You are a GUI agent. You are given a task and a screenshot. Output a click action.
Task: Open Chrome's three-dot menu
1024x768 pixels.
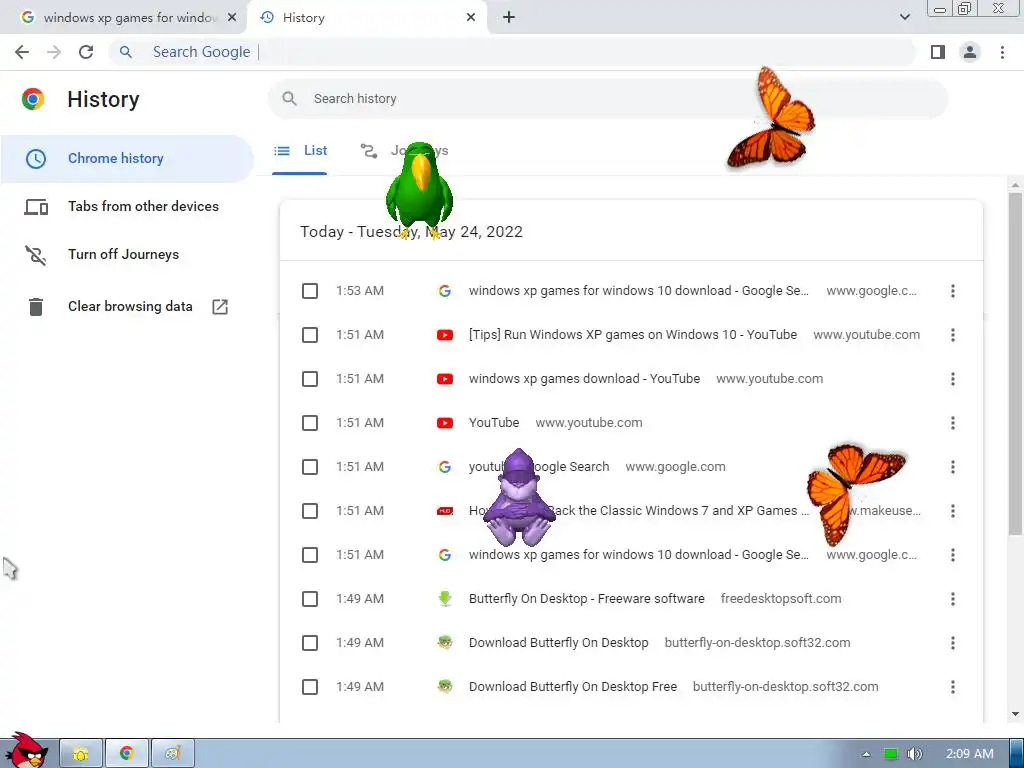pos(1002,52)
